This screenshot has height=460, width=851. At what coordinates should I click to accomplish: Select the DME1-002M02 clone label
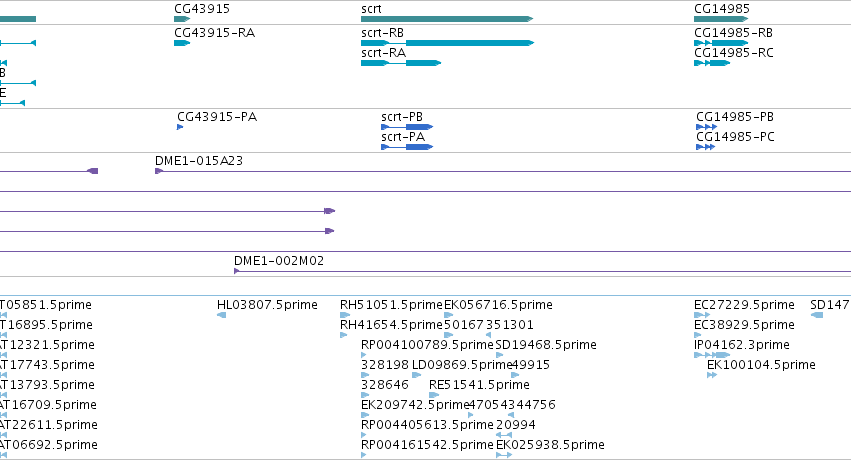(279, 260)
